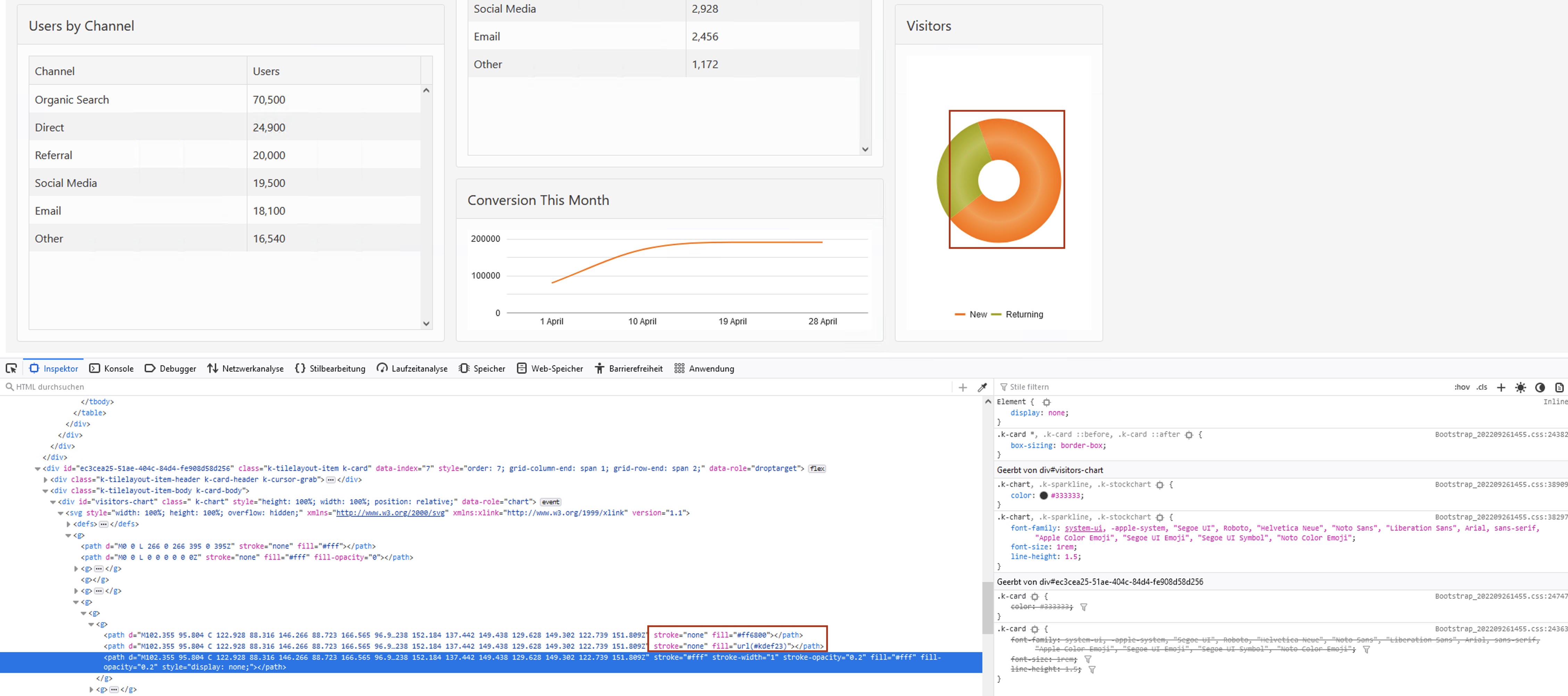The image size is (1568, 696).
Task: Toggle the .cls classes panel
Action: [1482, 387]
